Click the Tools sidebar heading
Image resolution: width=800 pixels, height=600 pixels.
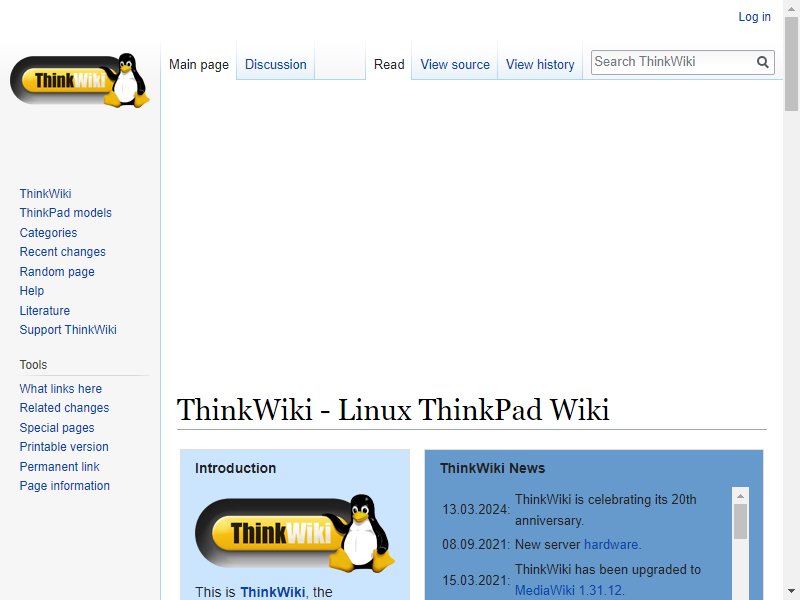[33, 365]
